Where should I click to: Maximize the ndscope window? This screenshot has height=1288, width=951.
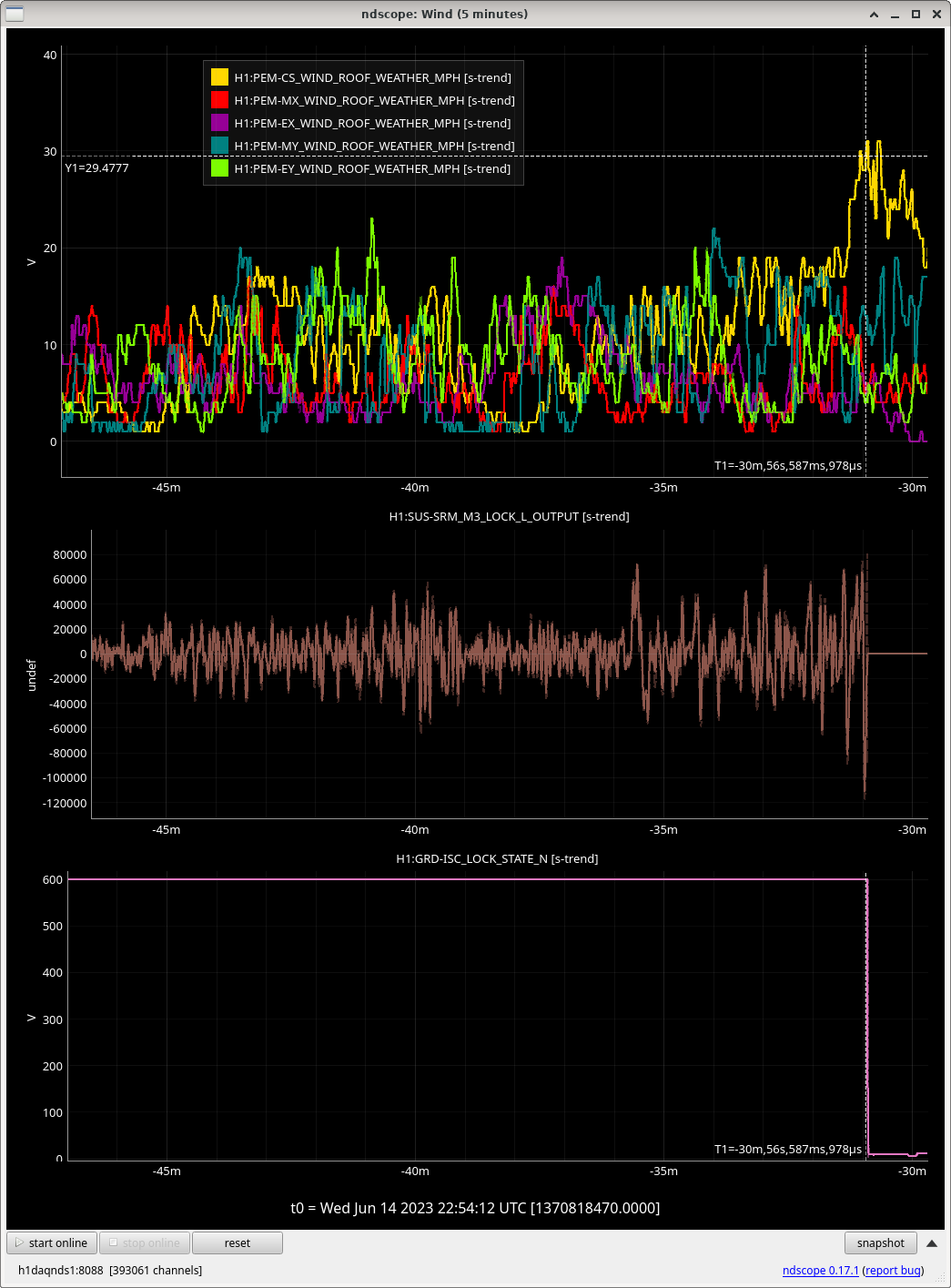coord(916,14)
